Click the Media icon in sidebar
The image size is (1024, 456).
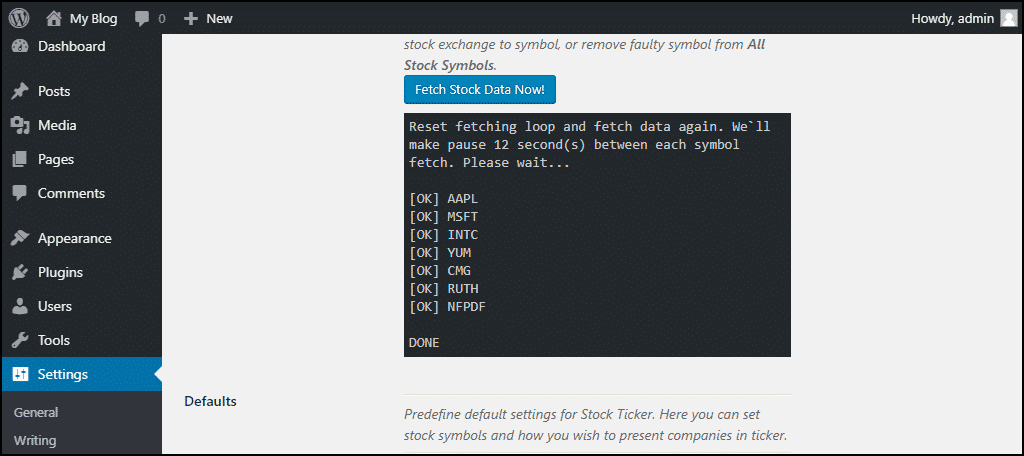20,125
